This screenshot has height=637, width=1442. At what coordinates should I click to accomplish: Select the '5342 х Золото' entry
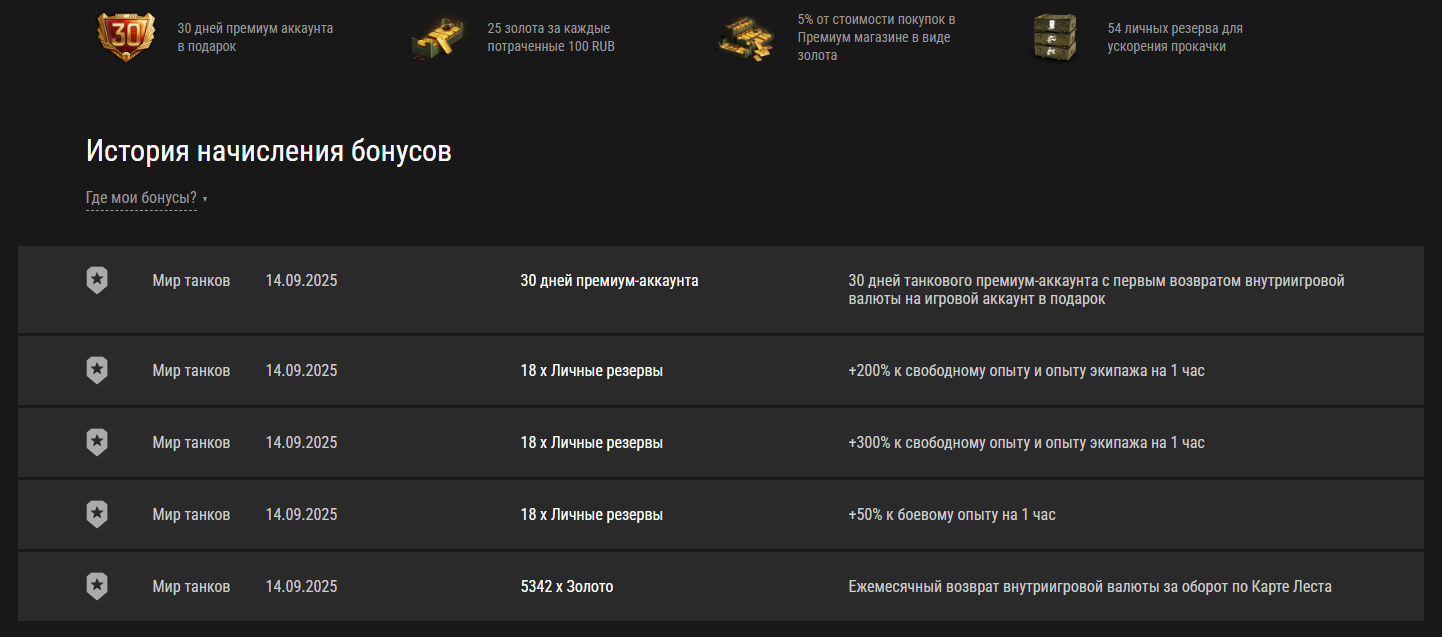(567, 587)
